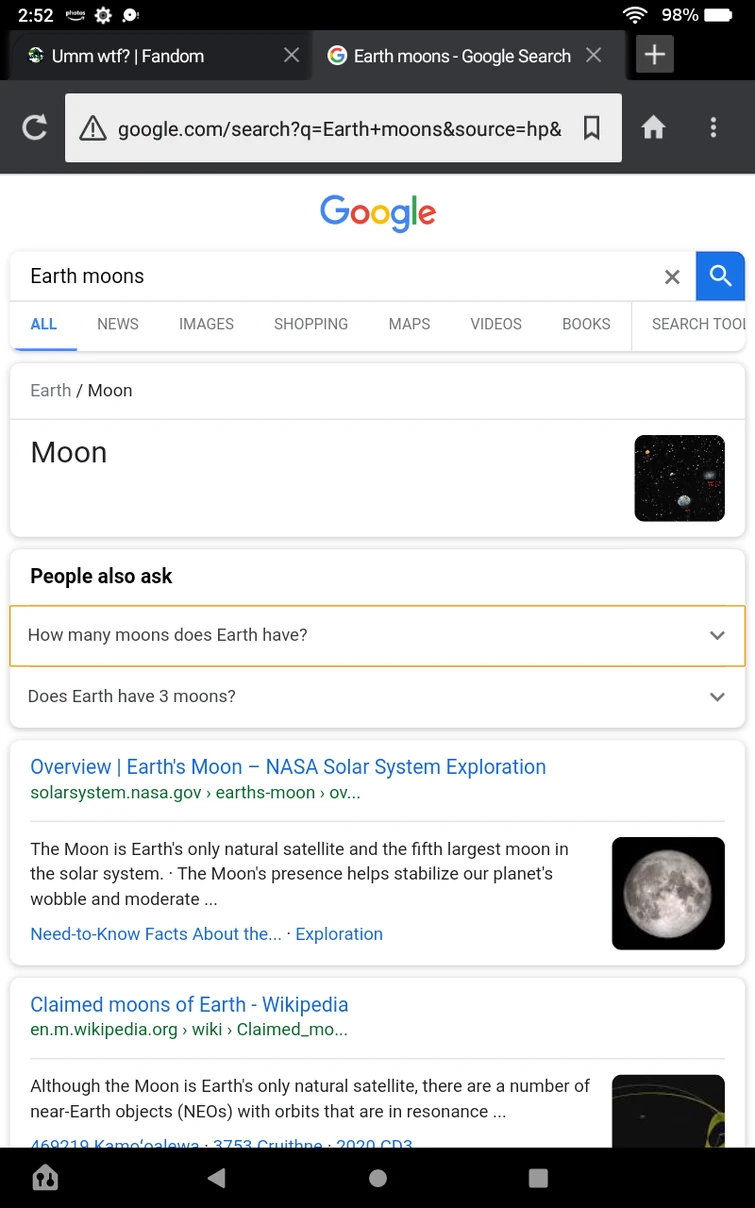The width and height of the screenshot is (755, 1208).
Task: Open the NASA Earth's Moon overview link
Action: [x=288, y=767]
